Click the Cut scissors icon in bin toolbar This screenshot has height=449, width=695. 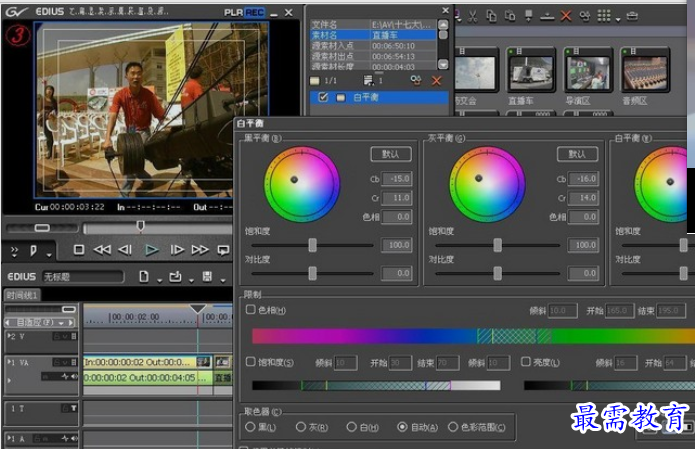[x=471, y=16]
